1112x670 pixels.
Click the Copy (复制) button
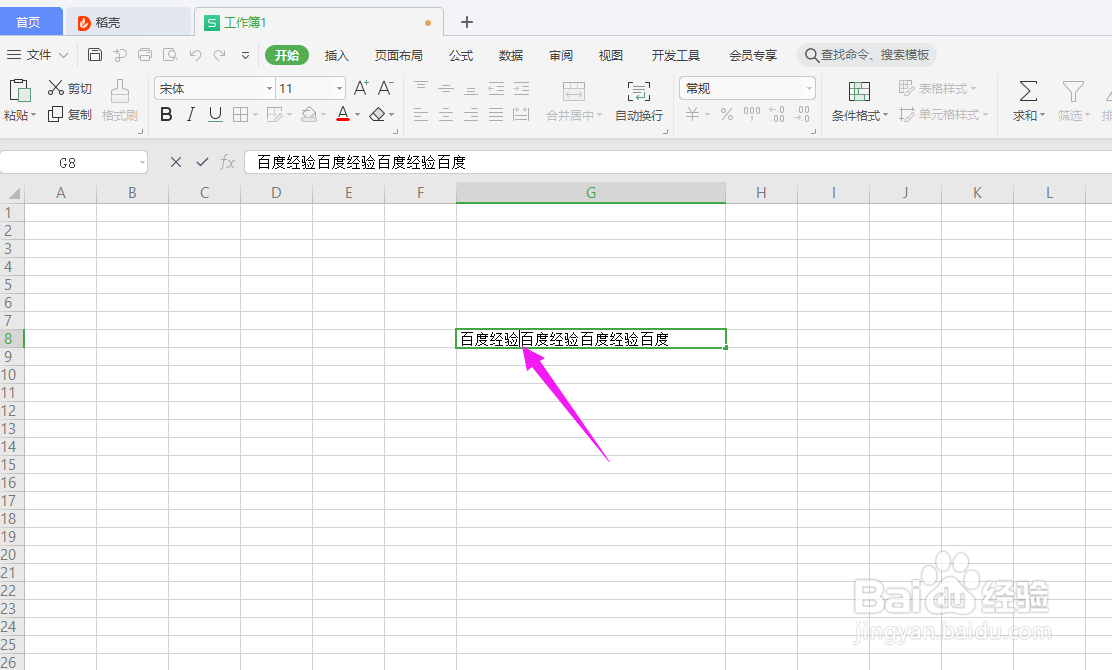point(70,114)
